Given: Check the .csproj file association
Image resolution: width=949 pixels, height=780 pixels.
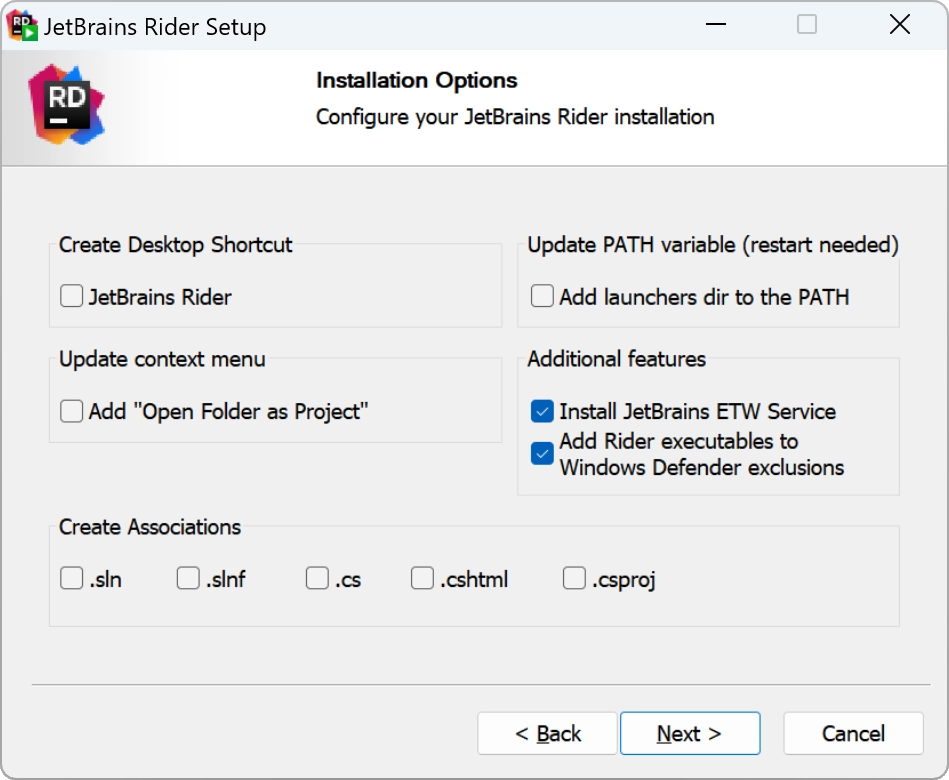Looking at the screenshot, I should coord(574,578).
